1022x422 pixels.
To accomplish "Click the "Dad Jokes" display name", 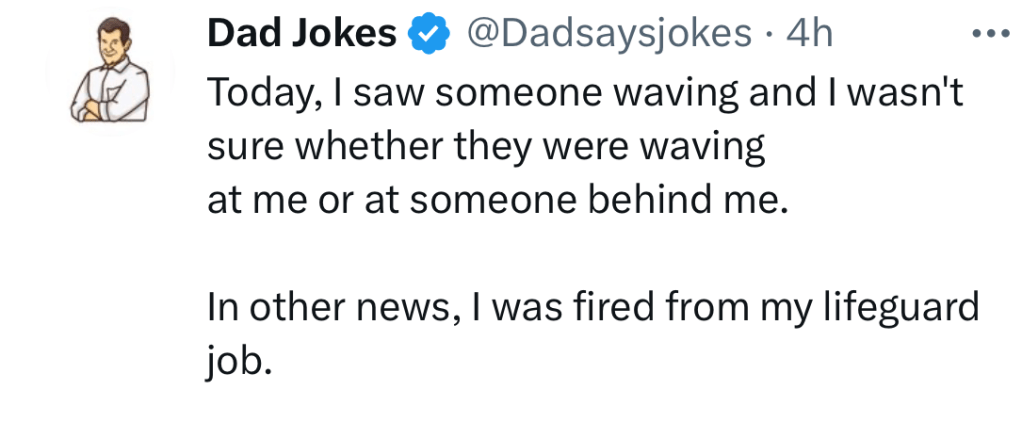I will (x=301, y=35).
